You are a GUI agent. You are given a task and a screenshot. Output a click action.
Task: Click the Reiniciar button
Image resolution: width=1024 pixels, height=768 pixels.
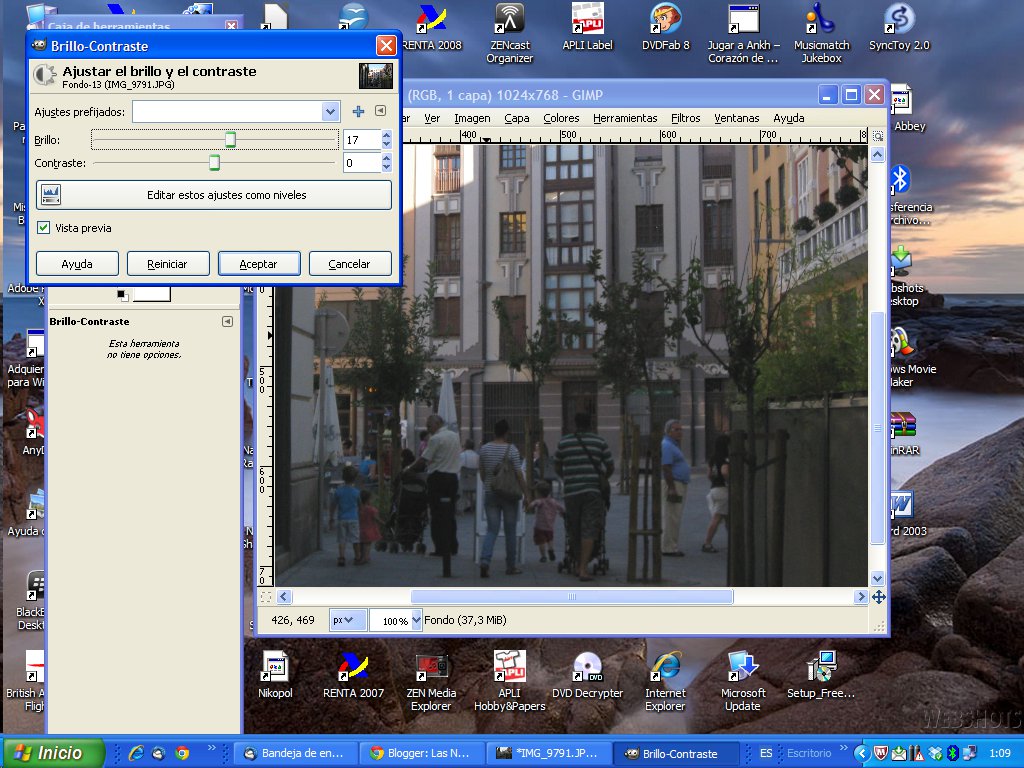pos(168,264)
